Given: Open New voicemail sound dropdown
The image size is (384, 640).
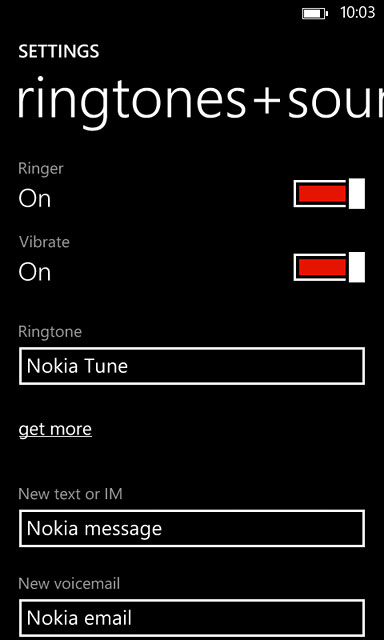Looking at the screenshot, I should pos(192,618).
